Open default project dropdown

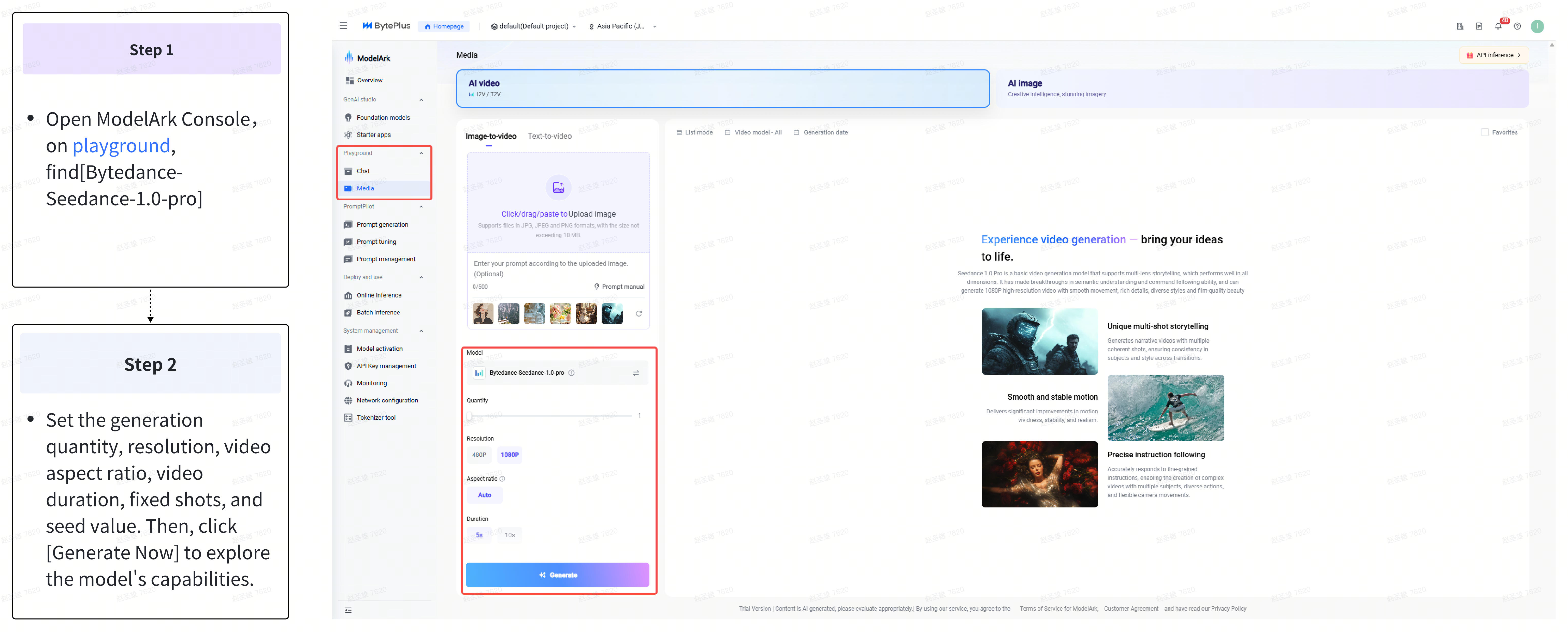(533, 26)
